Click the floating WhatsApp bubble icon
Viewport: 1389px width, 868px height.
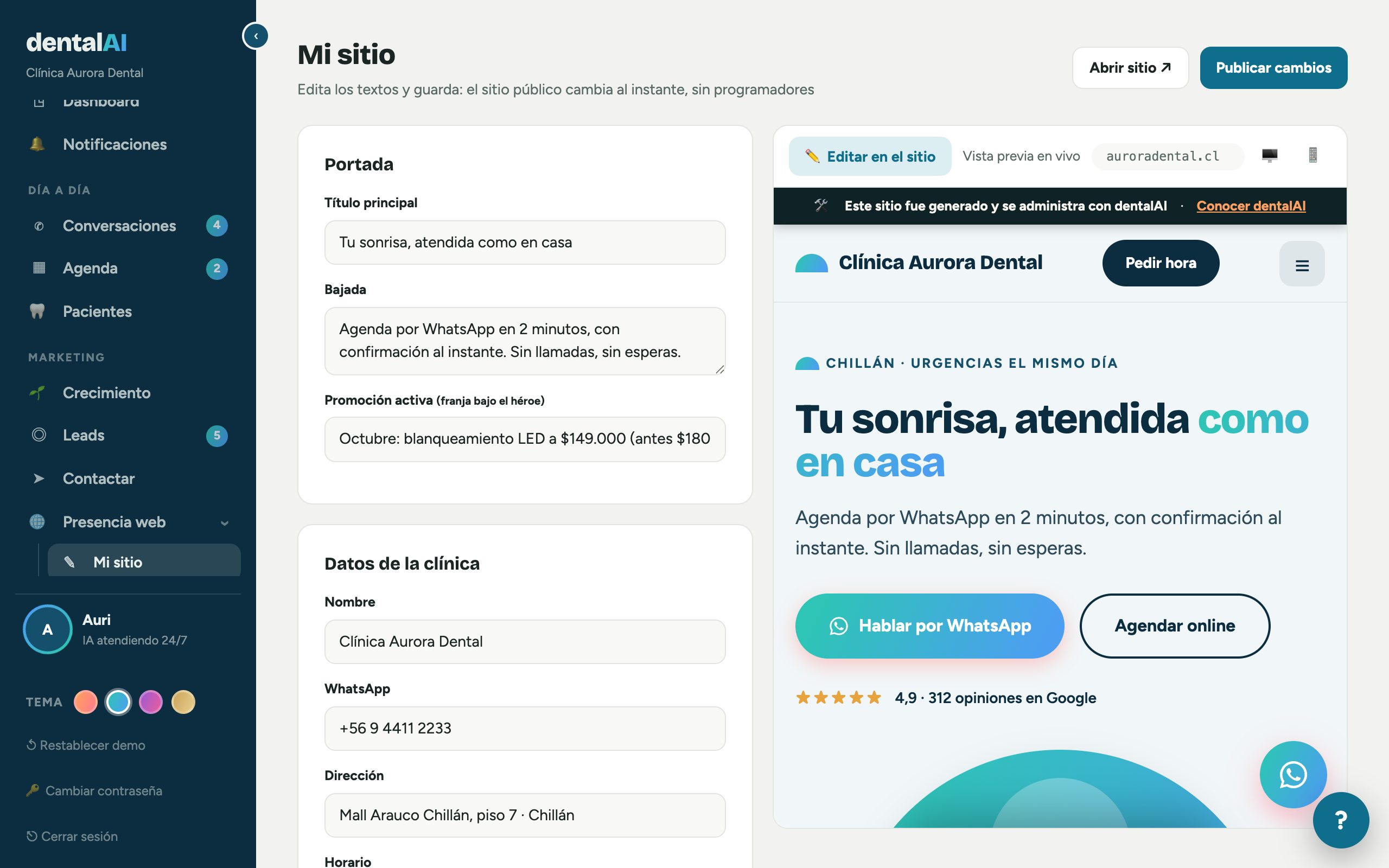point(1292,775)
